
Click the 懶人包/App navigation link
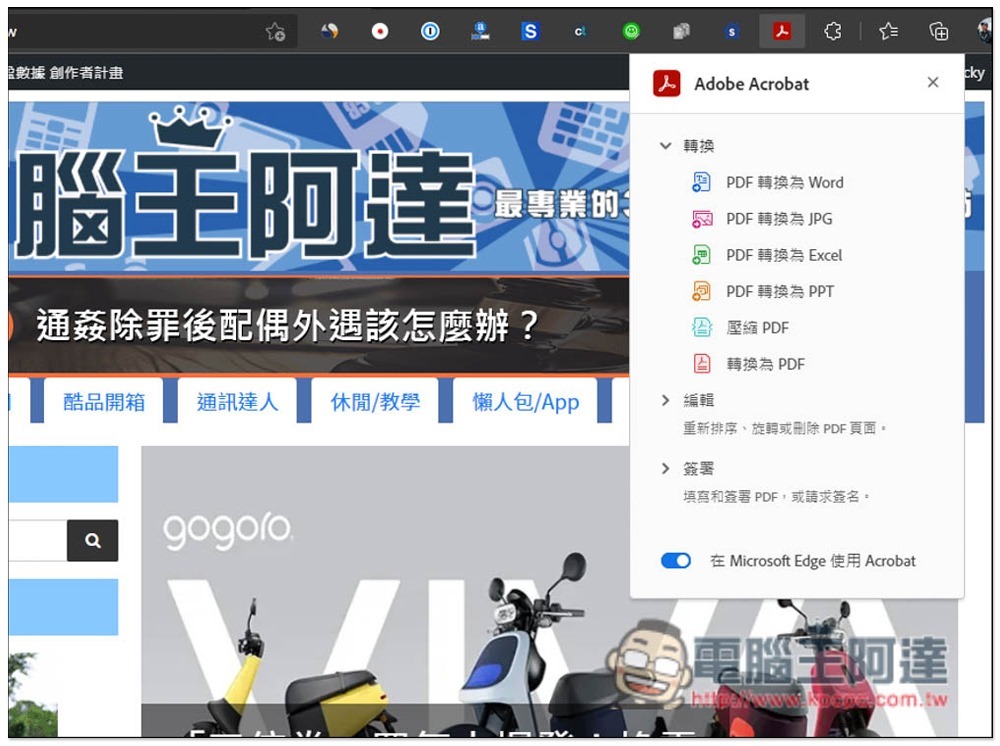[526, 402]
